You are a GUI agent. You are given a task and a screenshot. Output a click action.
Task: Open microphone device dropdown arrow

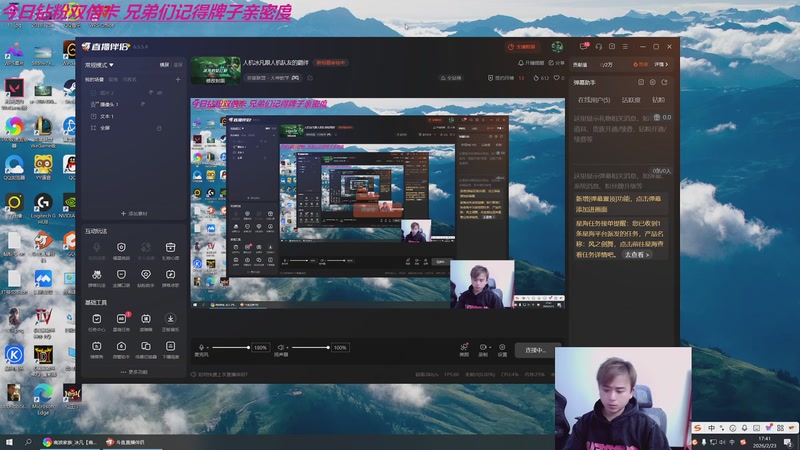207,347
